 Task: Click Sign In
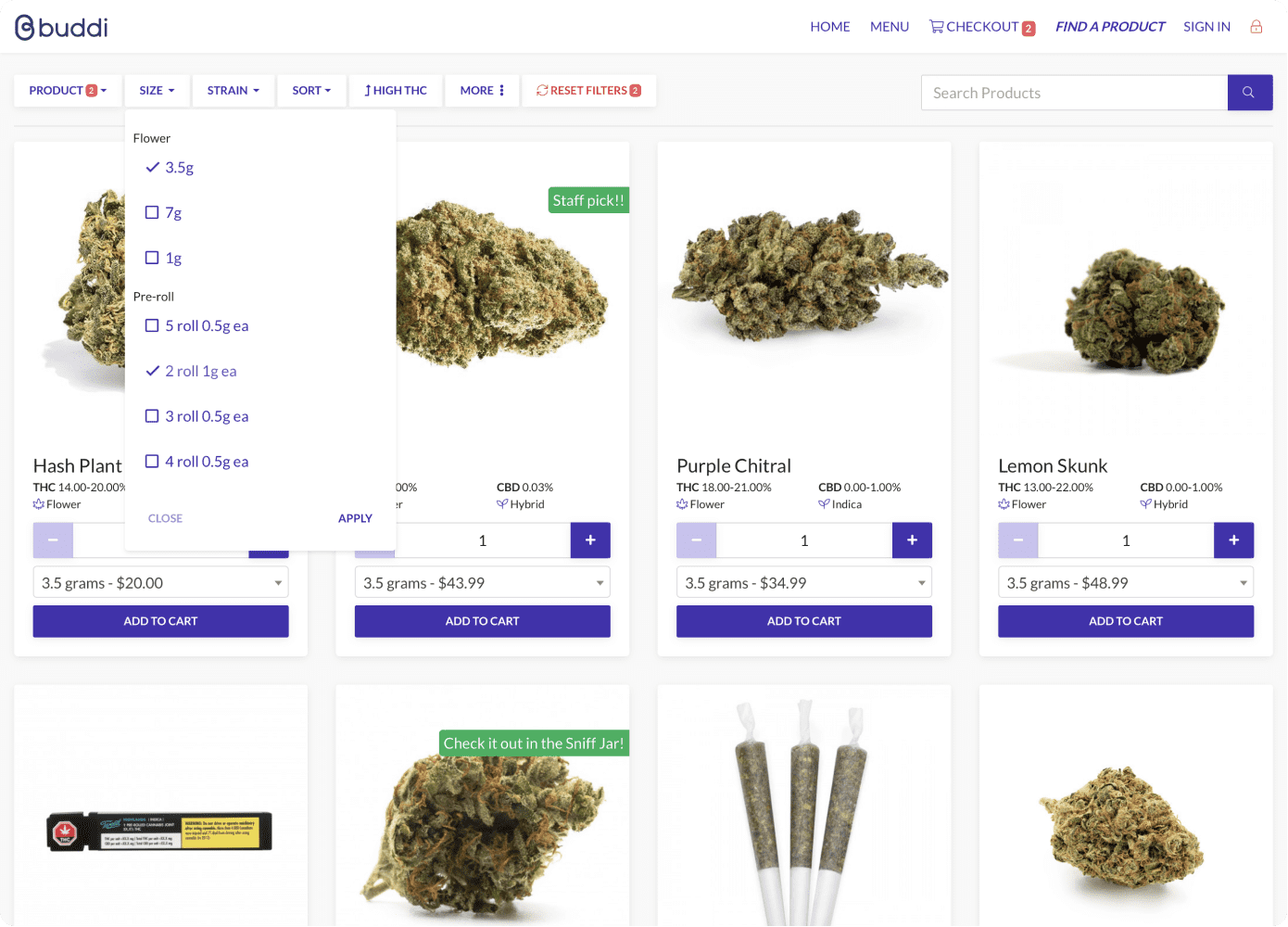click(x=1206, y=27)
